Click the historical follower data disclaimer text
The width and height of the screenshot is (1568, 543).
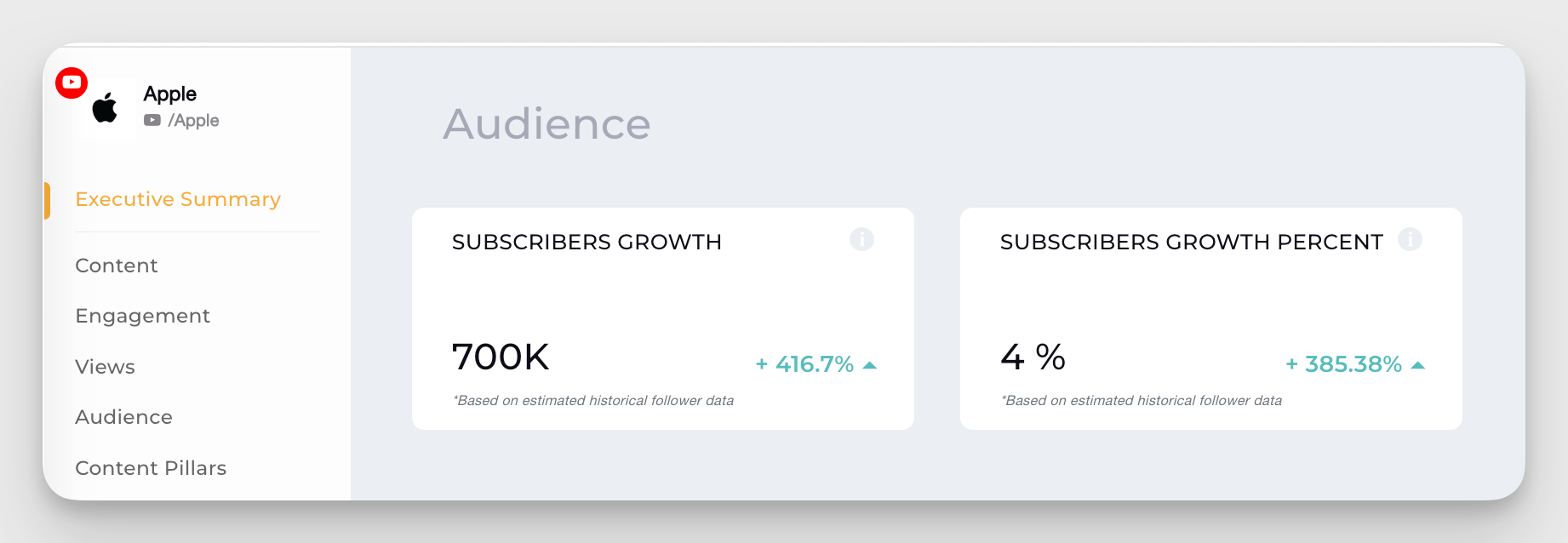click(x=594, y=400)
